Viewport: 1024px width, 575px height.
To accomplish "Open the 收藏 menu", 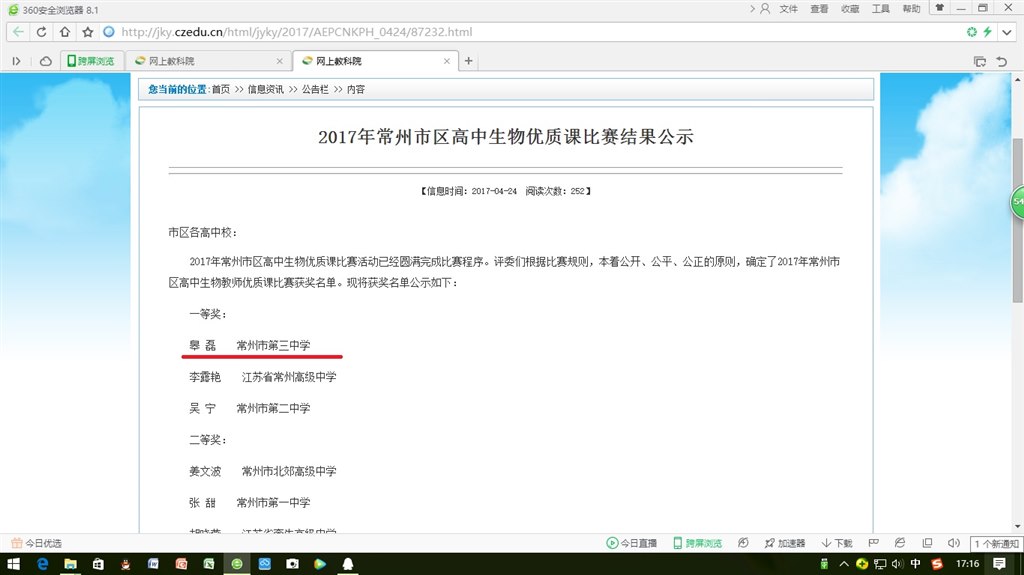I will click(850, 8).
